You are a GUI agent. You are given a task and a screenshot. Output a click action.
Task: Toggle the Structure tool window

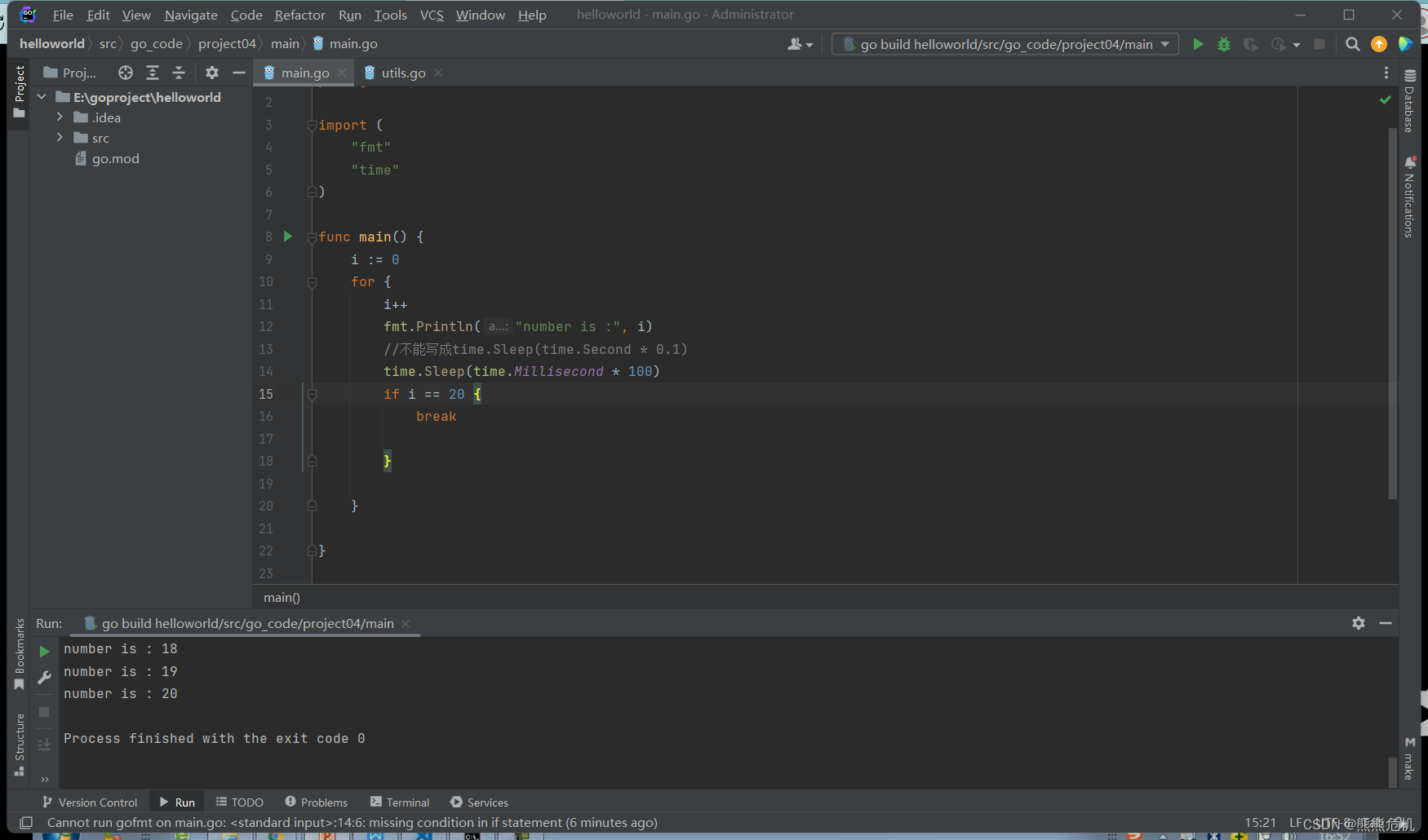tap(20, 745)
